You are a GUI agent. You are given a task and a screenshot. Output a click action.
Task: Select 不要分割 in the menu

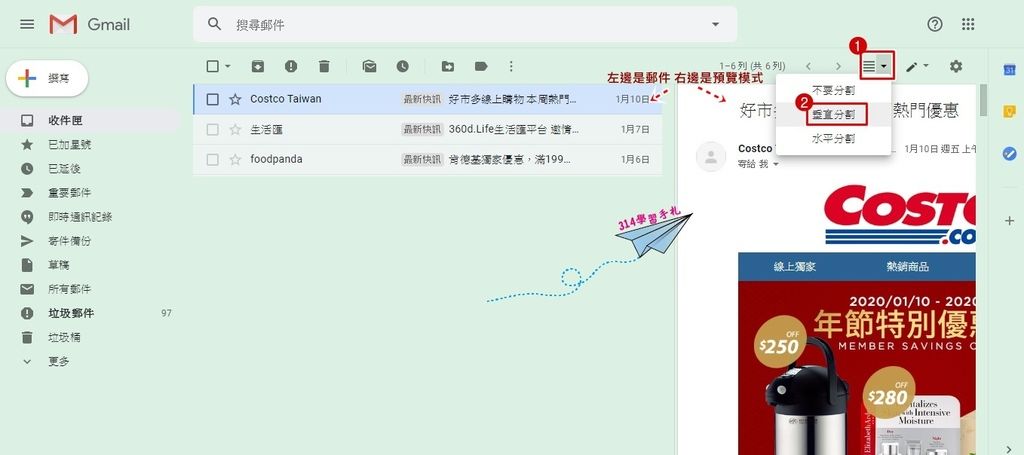pos(833,91)
